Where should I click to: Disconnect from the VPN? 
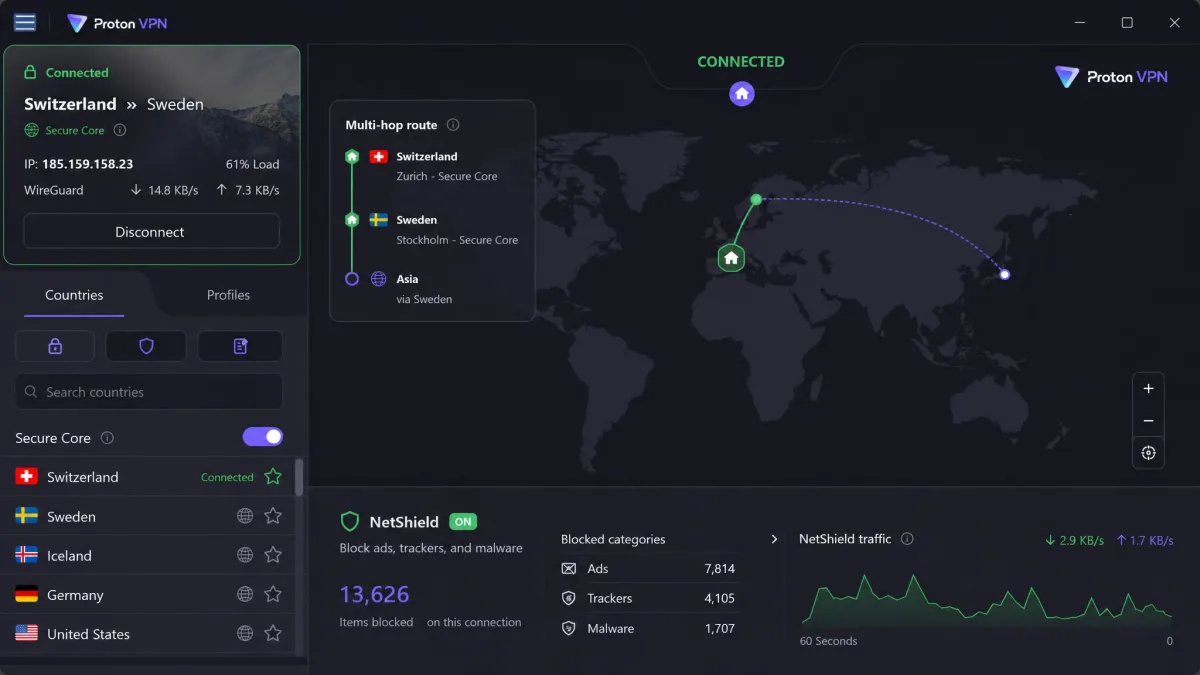coord(151,232)
